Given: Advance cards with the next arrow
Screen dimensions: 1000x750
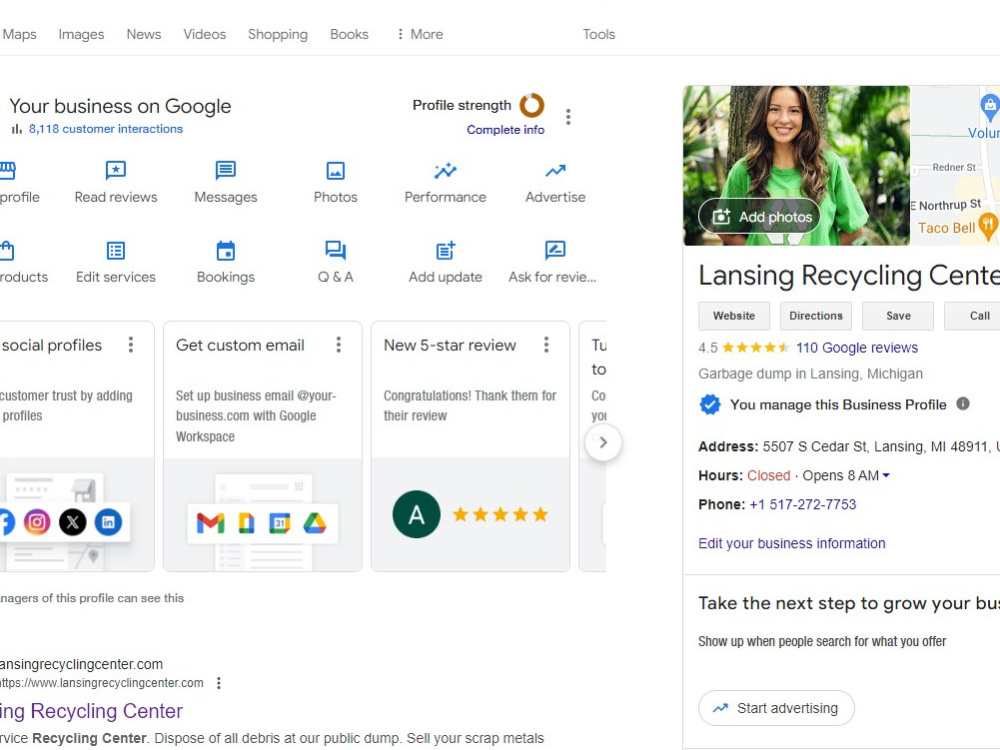Looking at the screenshot, I should (603, 442).
